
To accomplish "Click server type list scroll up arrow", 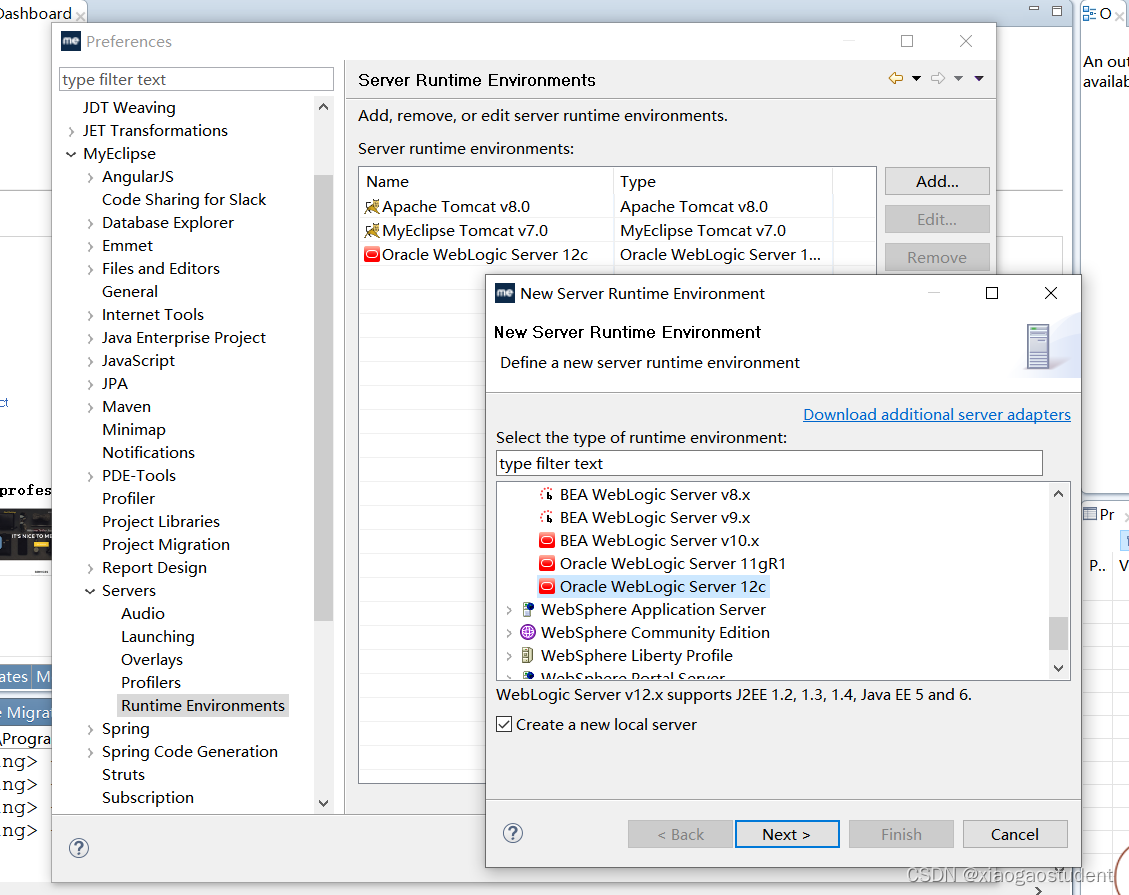I will pos(1058,494).
